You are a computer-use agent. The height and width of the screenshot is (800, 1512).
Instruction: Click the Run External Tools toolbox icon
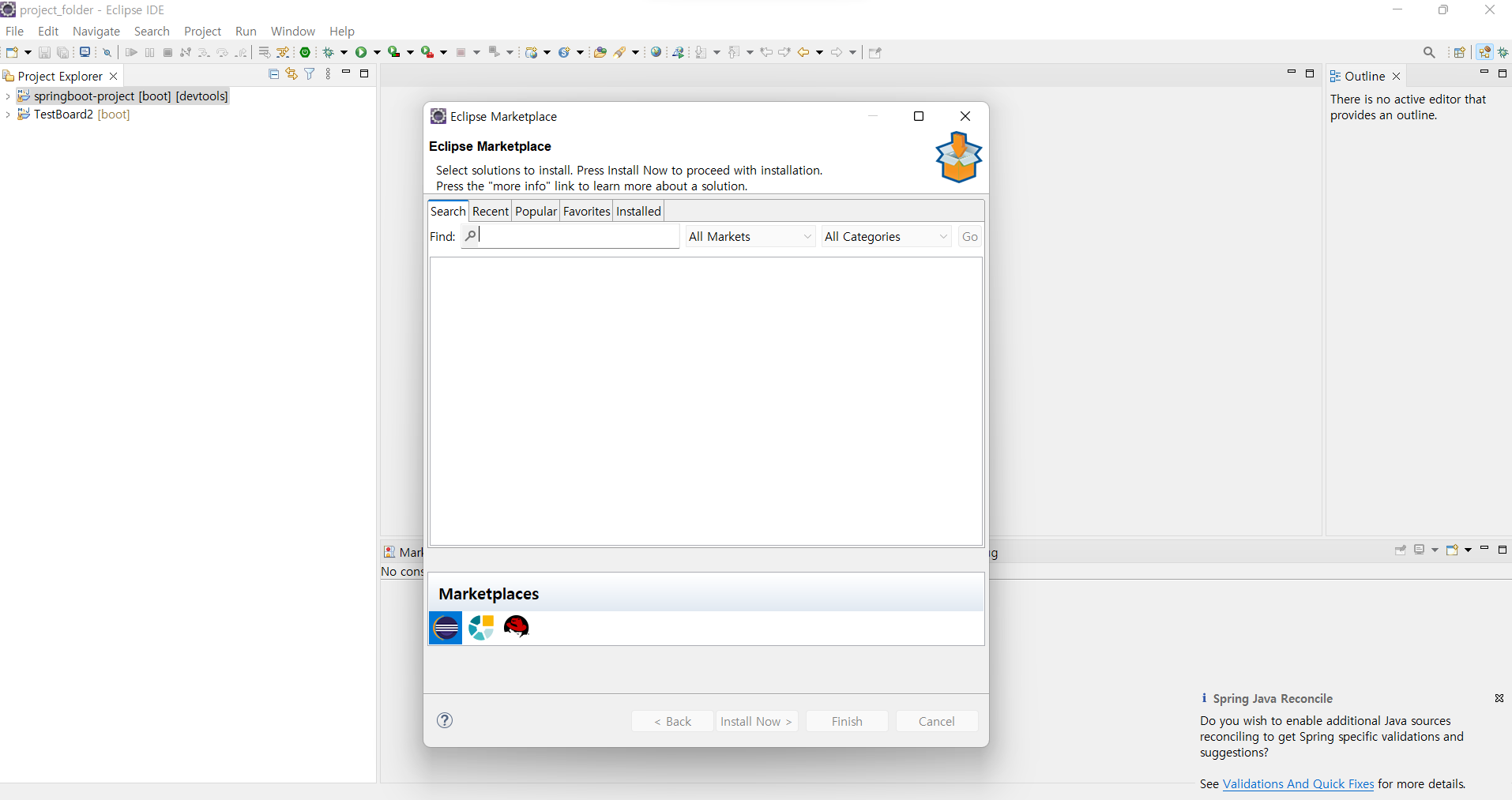click(427, 52)
